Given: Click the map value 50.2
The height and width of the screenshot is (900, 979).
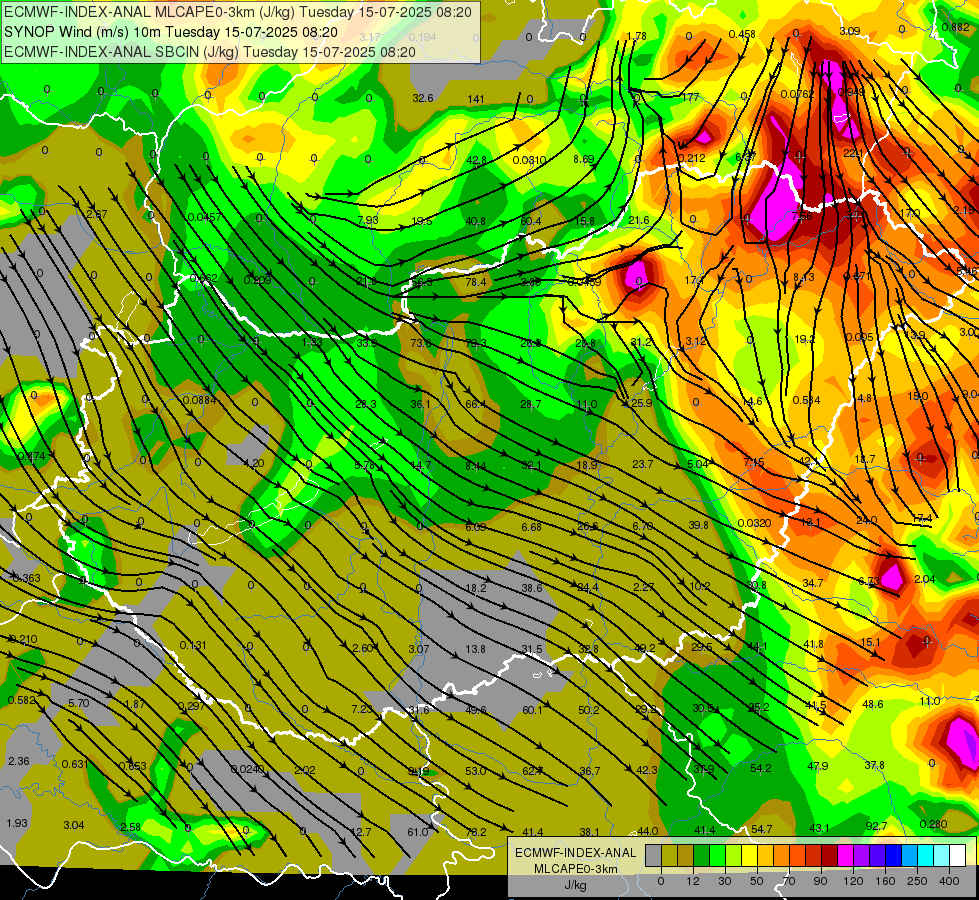Looking at the screenshot, I should (589, 710).
